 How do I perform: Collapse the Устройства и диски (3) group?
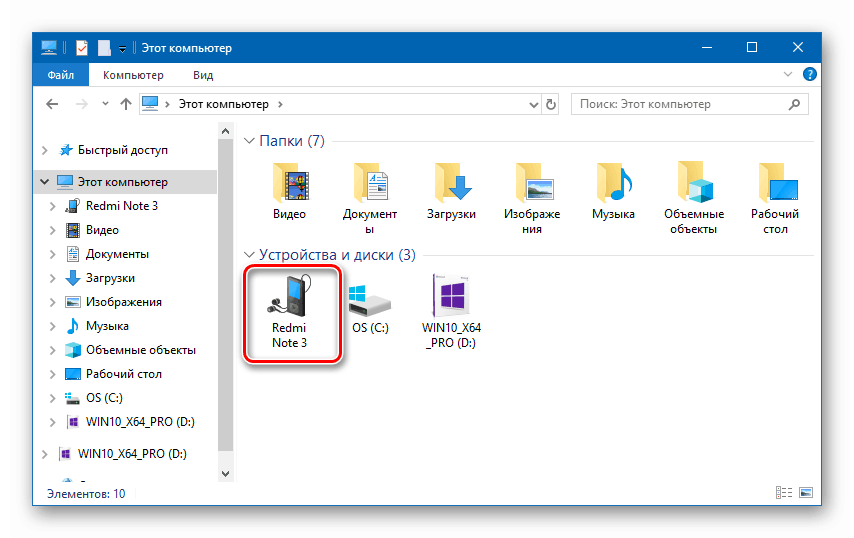pos(249,255)
